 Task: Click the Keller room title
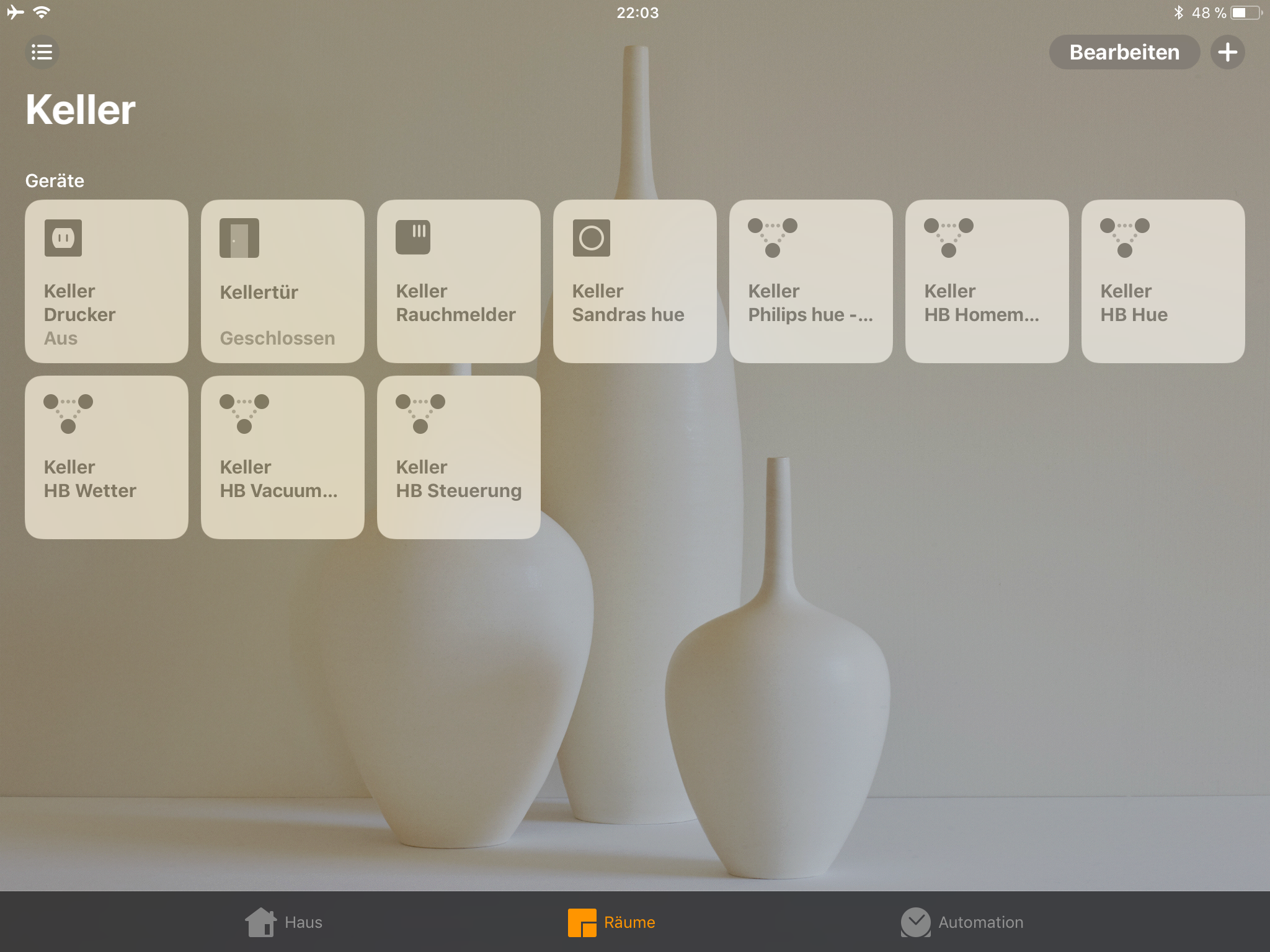(x=81, y=110)
